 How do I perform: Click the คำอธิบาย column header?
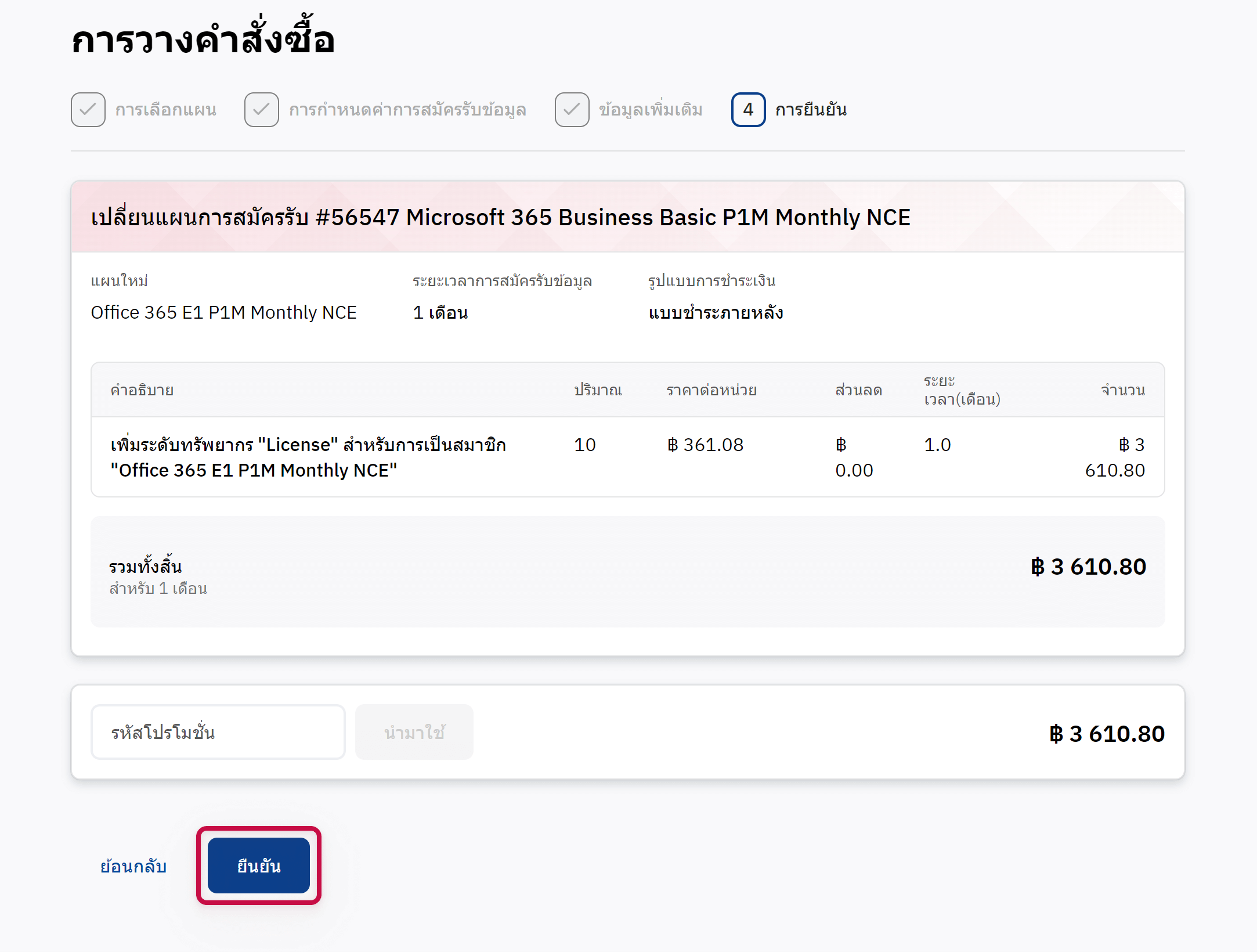pos(142,390)
